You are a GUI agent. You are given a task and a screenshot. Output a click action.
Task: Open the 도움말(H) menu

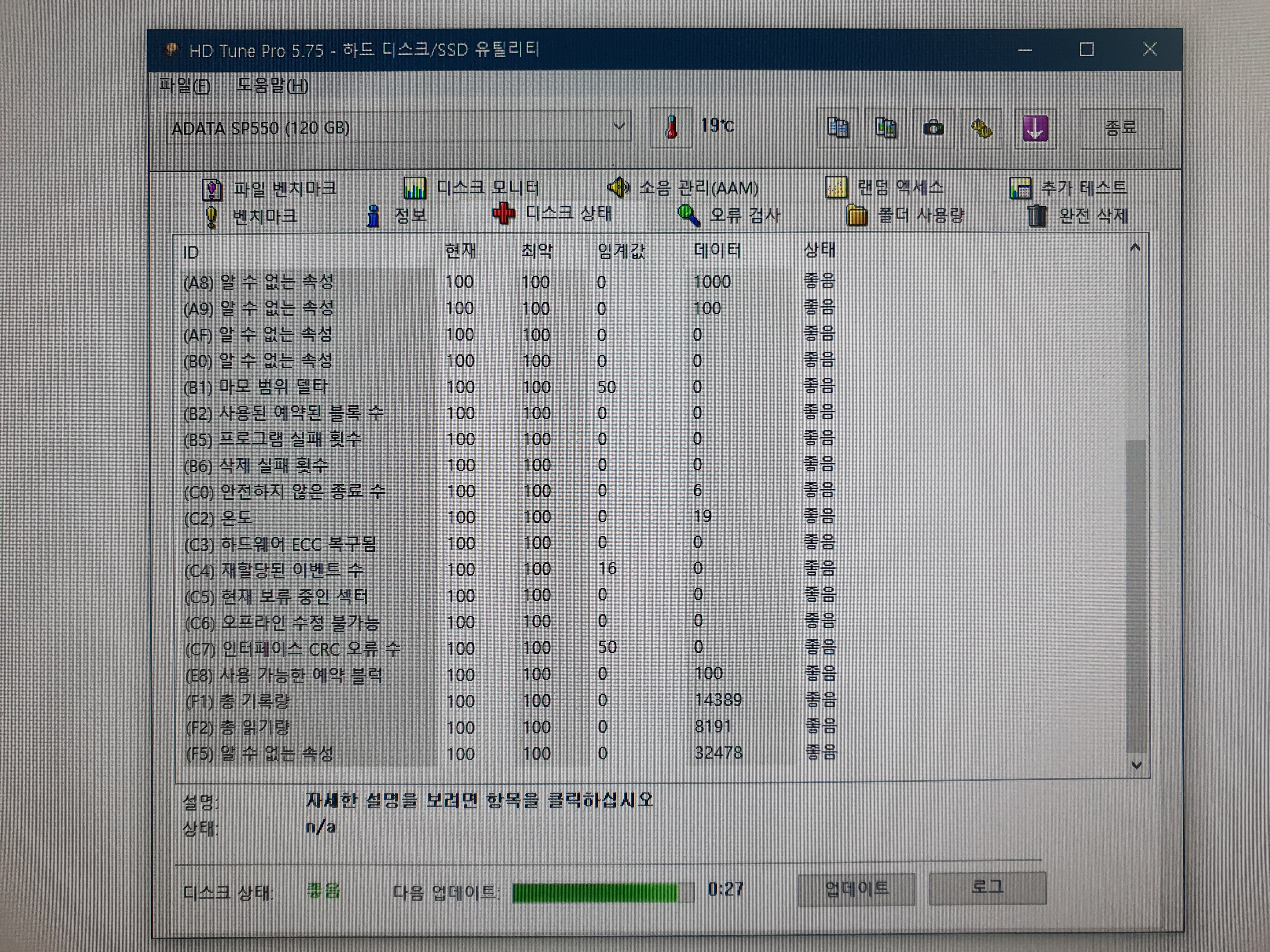[272, 86]
